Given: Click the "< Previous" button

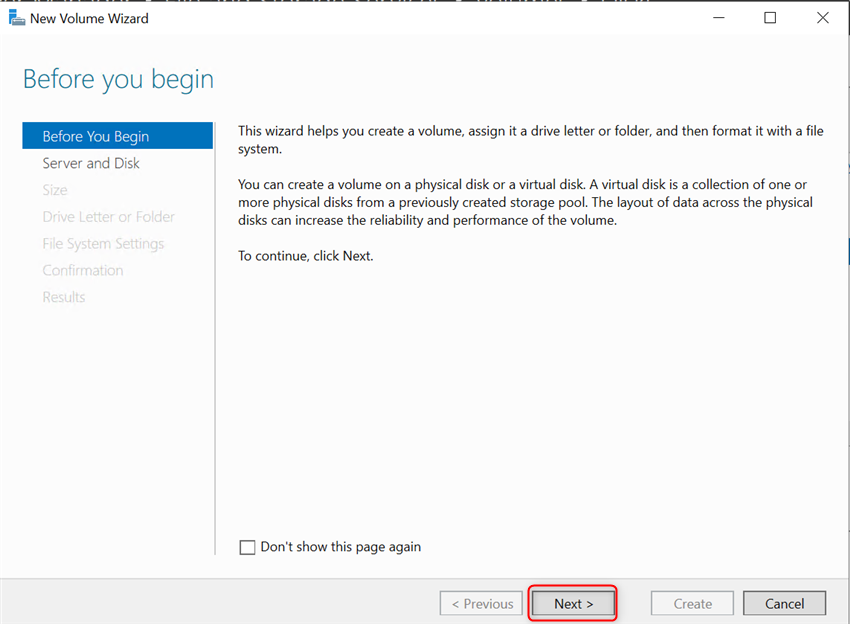Looking at the screenshot, I should 481,603.
